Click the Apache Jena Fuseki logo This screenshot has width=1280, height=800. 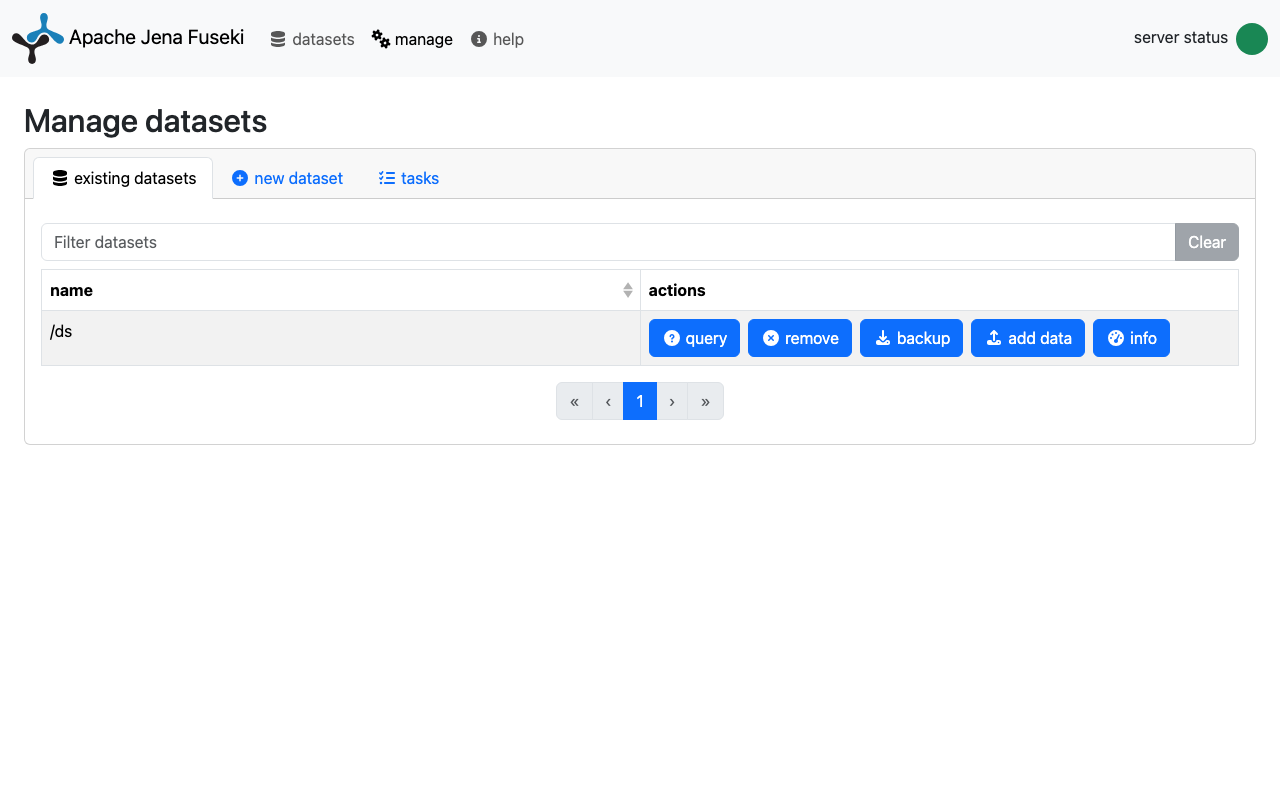pyautogui.click(x=38, y=38)
